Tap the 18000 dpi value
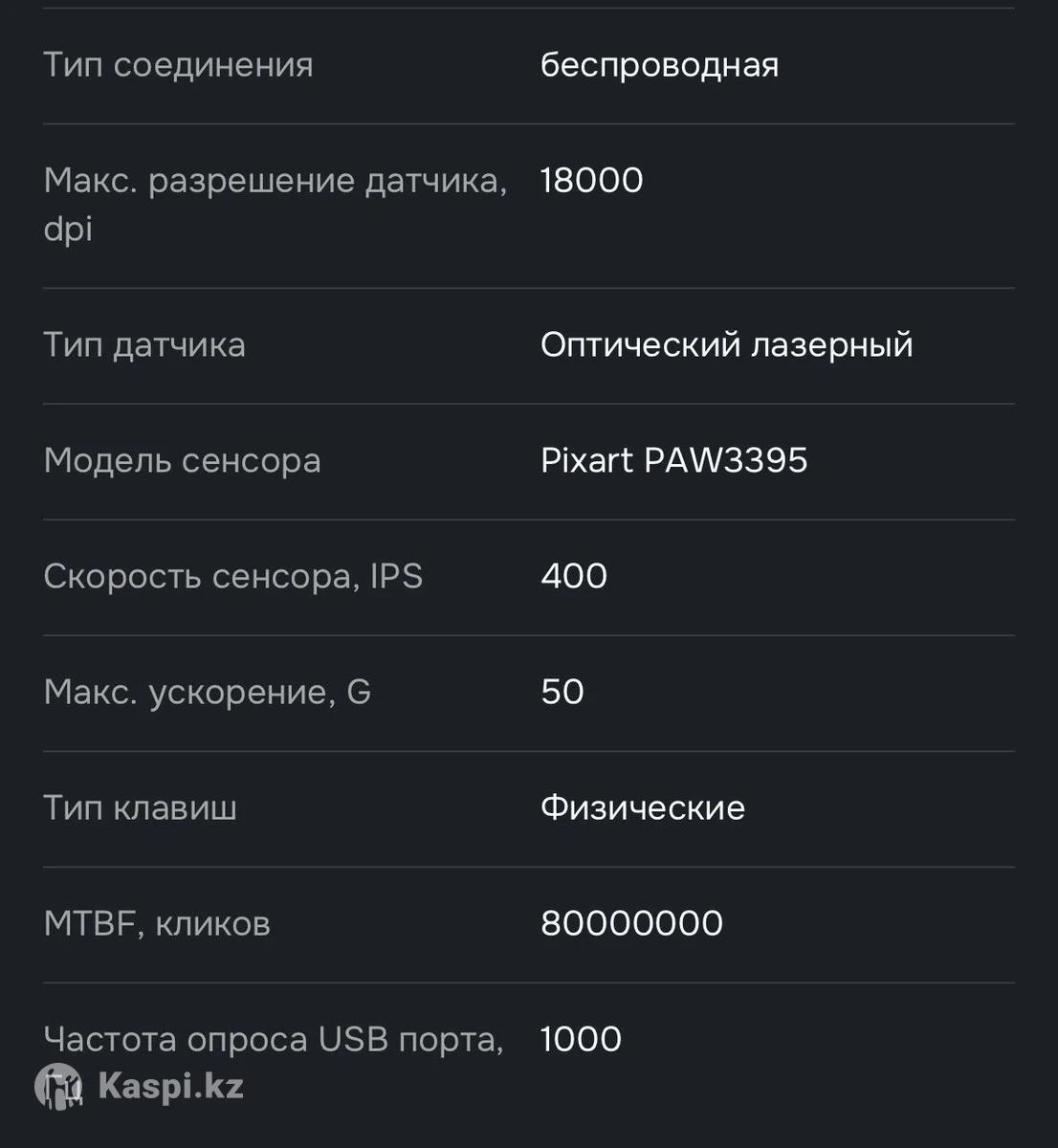1058x1148 pixels. click(591, 180)
